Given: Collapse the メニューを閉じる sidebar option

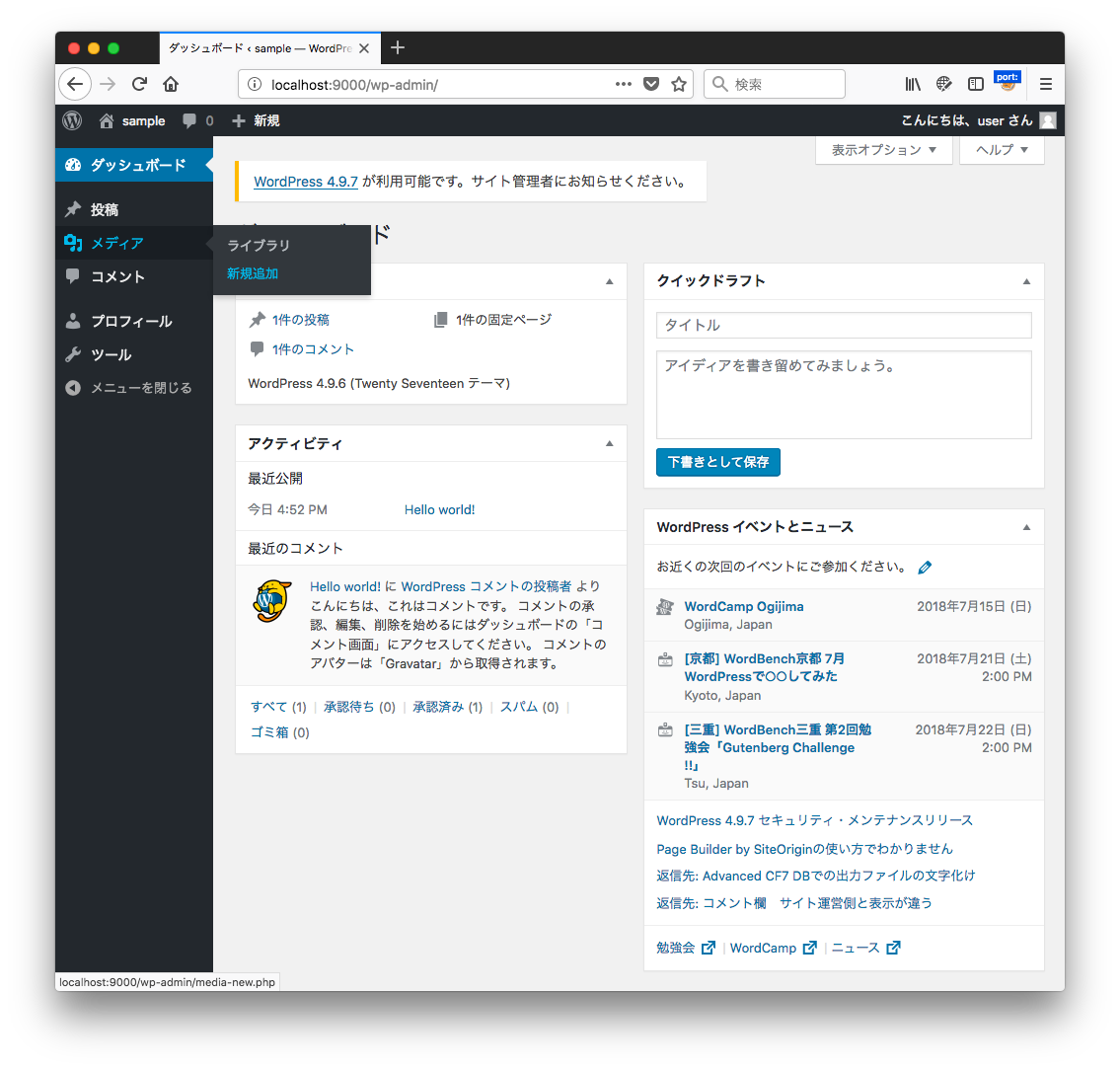Looking at the screenshot, I should (73, 387).
